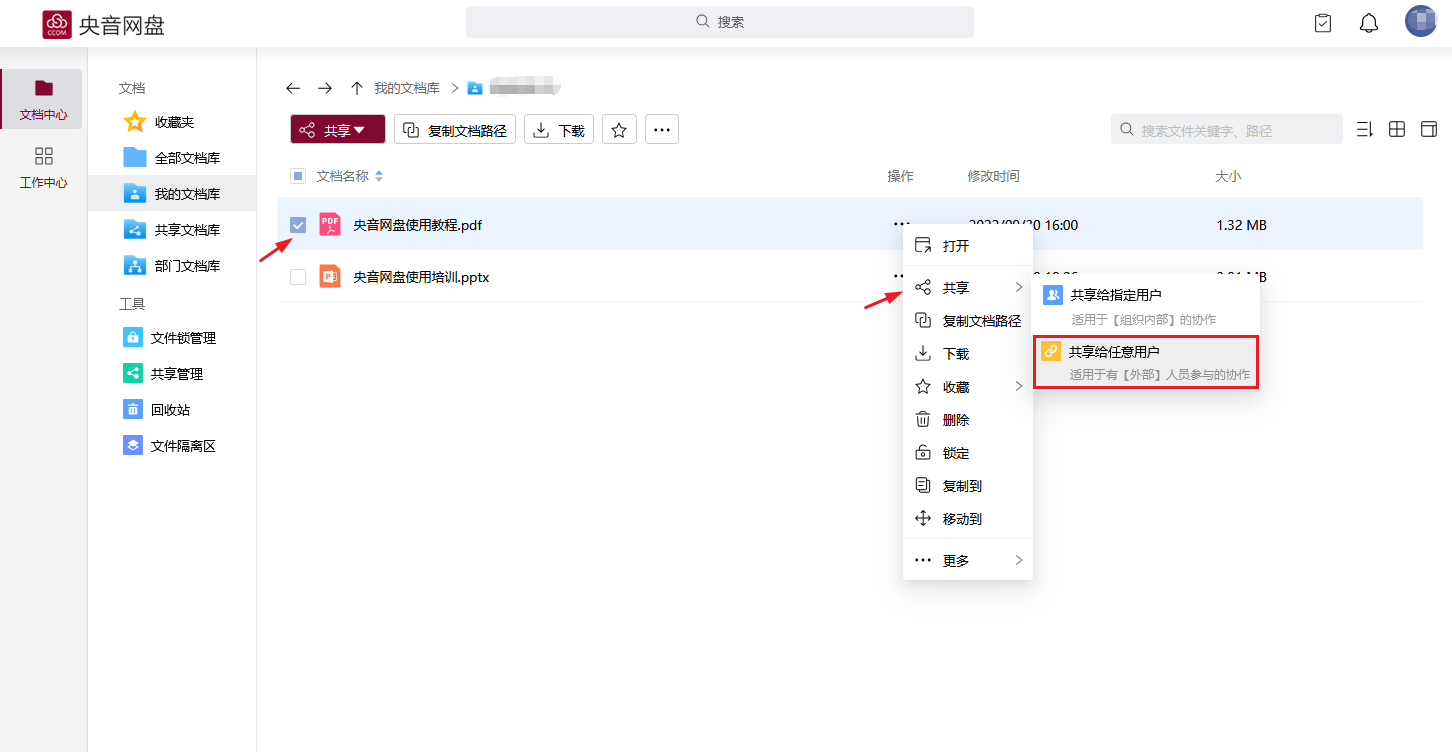
Task: Click the 下载 button in toolbar
Action: (559, 130)
